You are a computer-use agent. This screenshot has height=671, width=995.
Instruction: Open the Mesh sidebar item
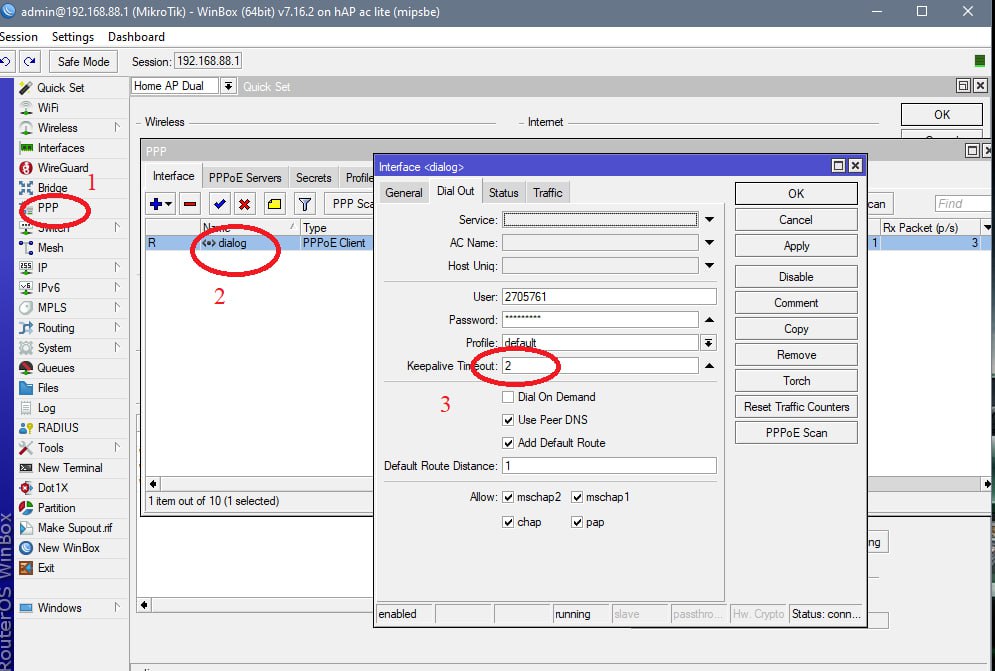50,248
